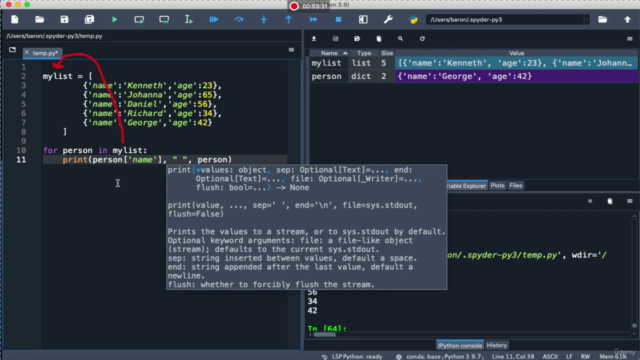The width and height of the screenshot is (640, 360).
Task: Open the editor pane options menu
Action: 291,50
